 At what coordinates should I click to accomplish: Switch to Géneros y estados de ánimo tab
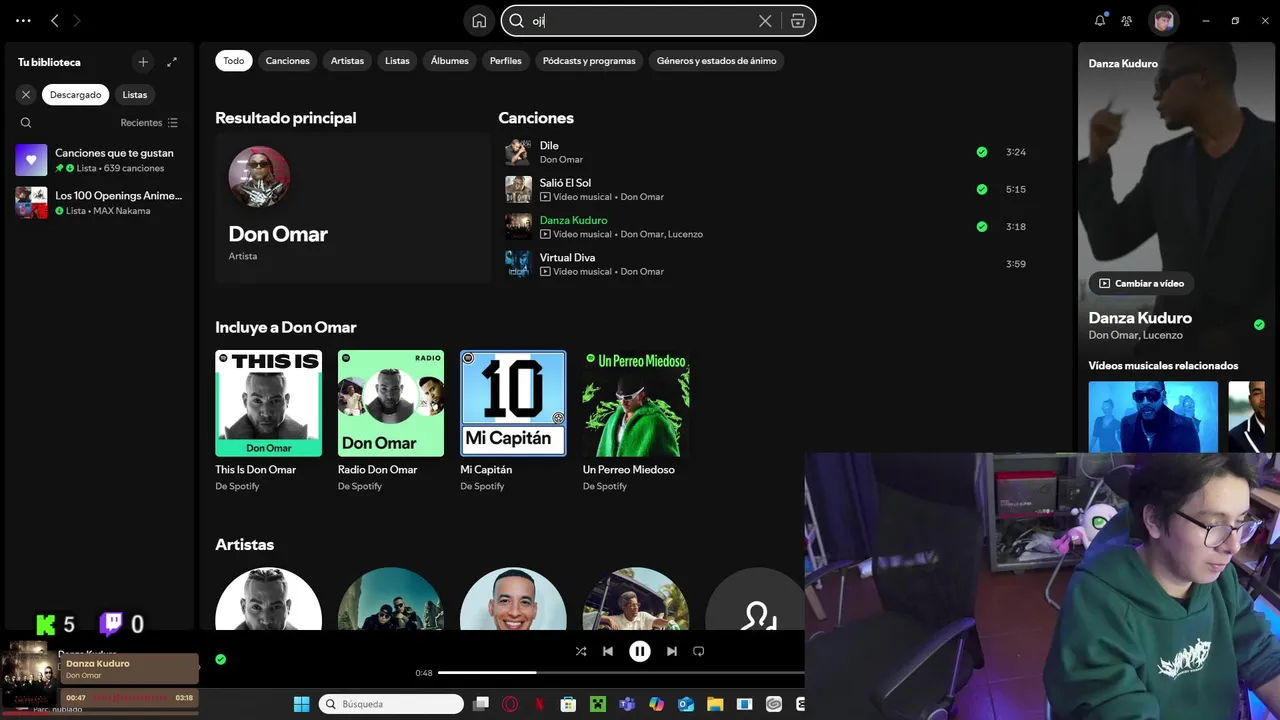717,61
